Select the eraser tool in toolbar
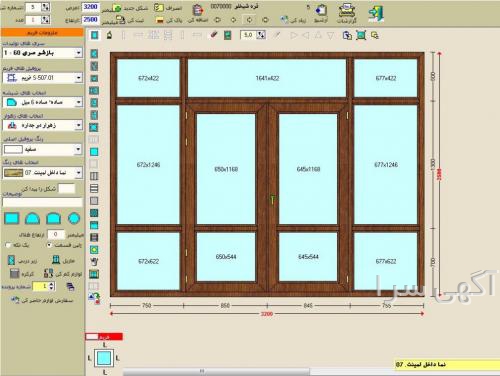The height and width of the screenshot is (376, 500). [x=214, y=35]
